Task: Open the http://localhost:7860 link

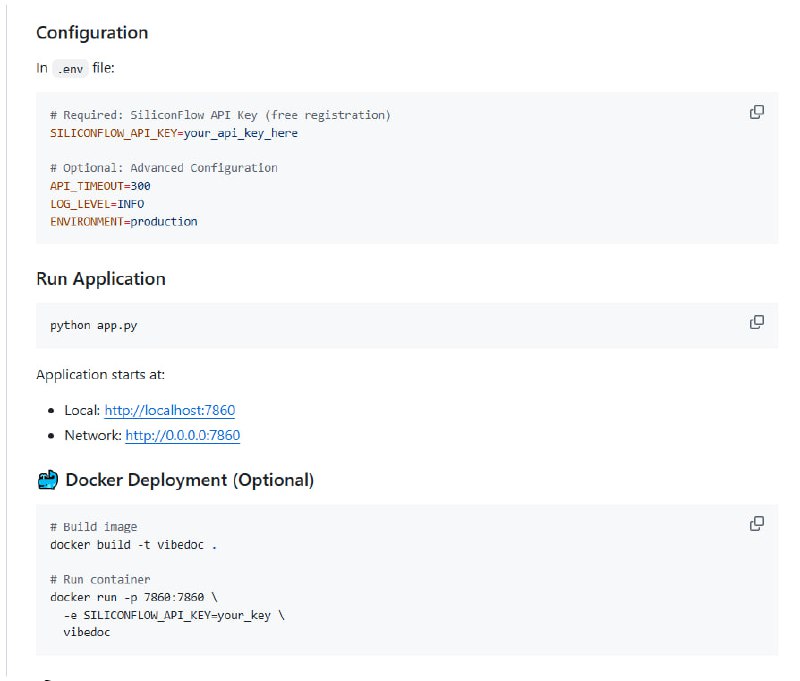Action: 169,410
